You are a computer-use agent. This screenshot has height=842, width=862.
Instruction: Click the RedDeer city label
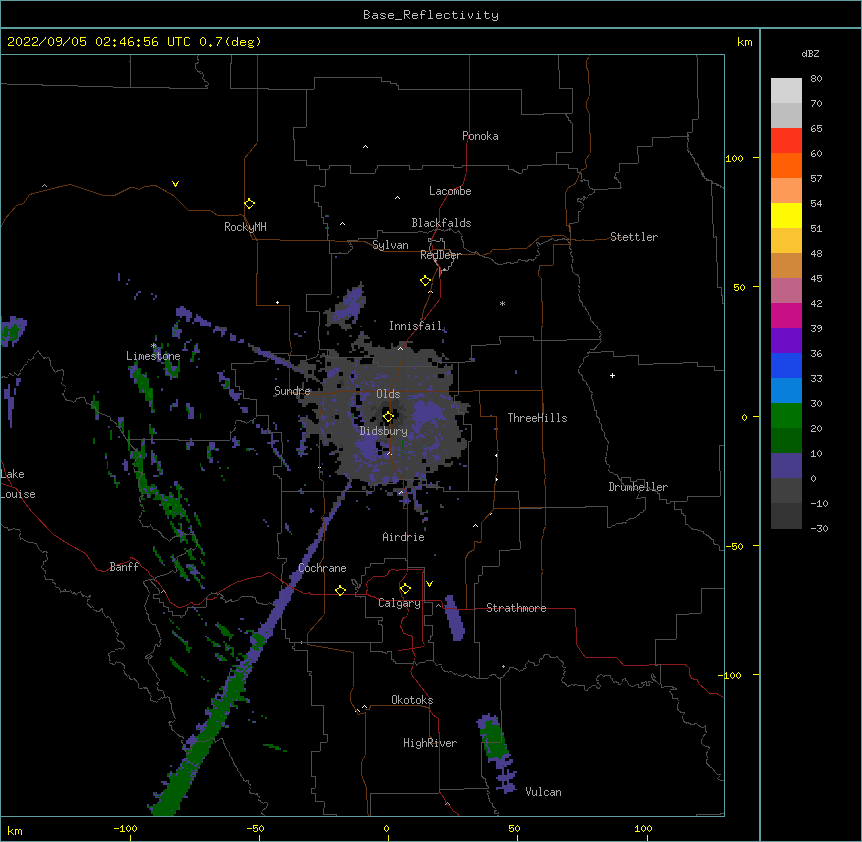click(440, 255)
